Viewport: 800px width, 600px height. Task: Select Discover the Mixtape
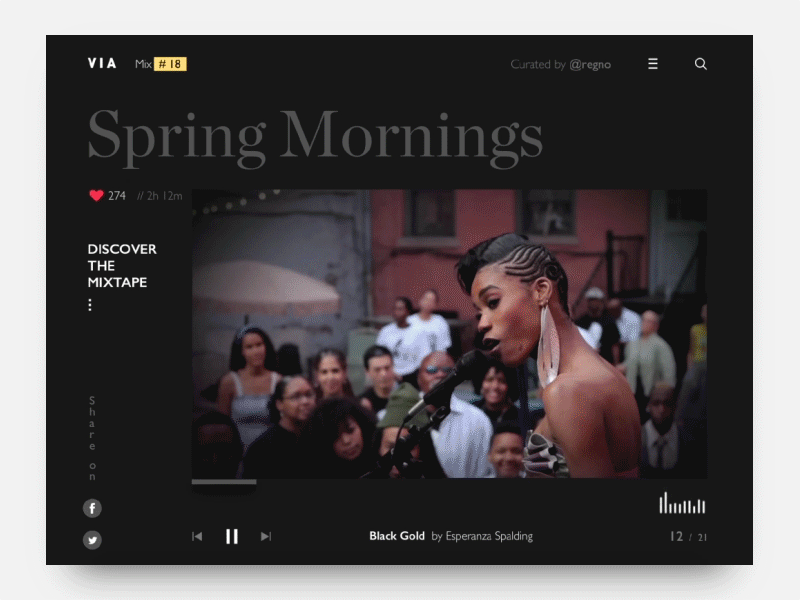pos(122,266)
